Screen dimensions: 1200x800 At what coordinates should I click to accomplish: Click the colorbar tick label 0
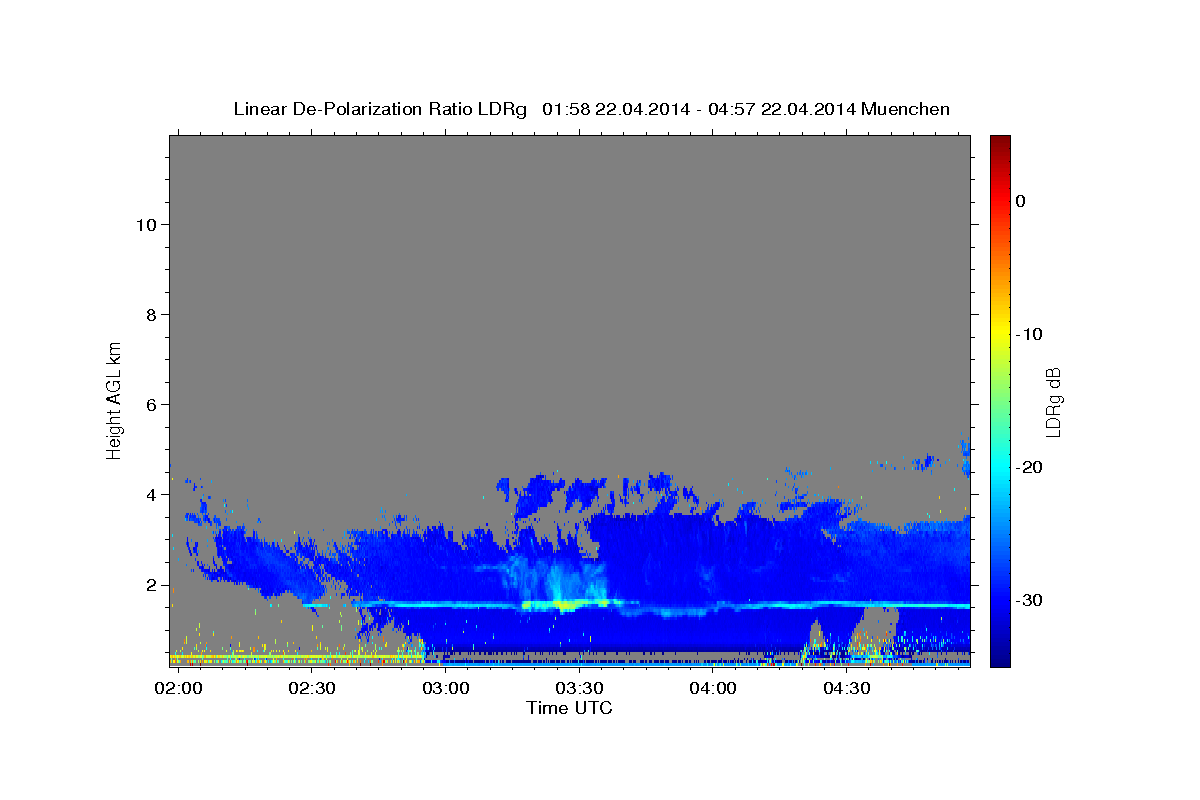coord(1021,201)
